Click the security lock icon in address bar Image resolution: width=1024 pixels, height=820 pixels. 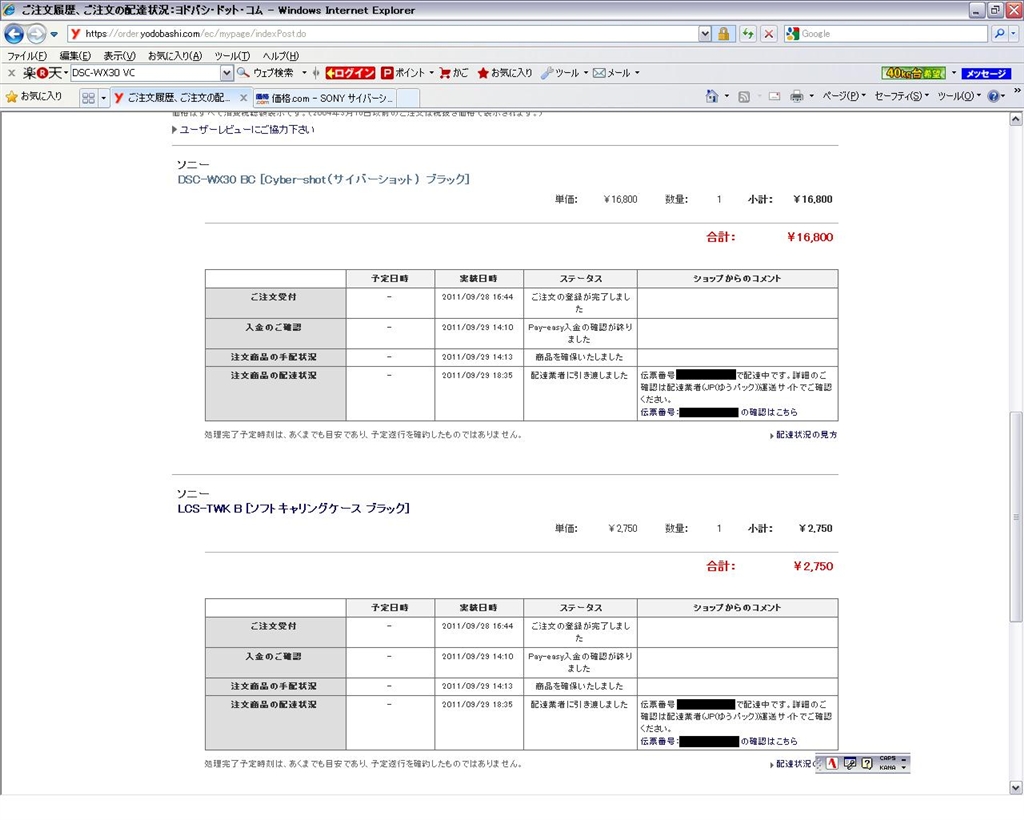pyautogui.click(x=724, y=33)
